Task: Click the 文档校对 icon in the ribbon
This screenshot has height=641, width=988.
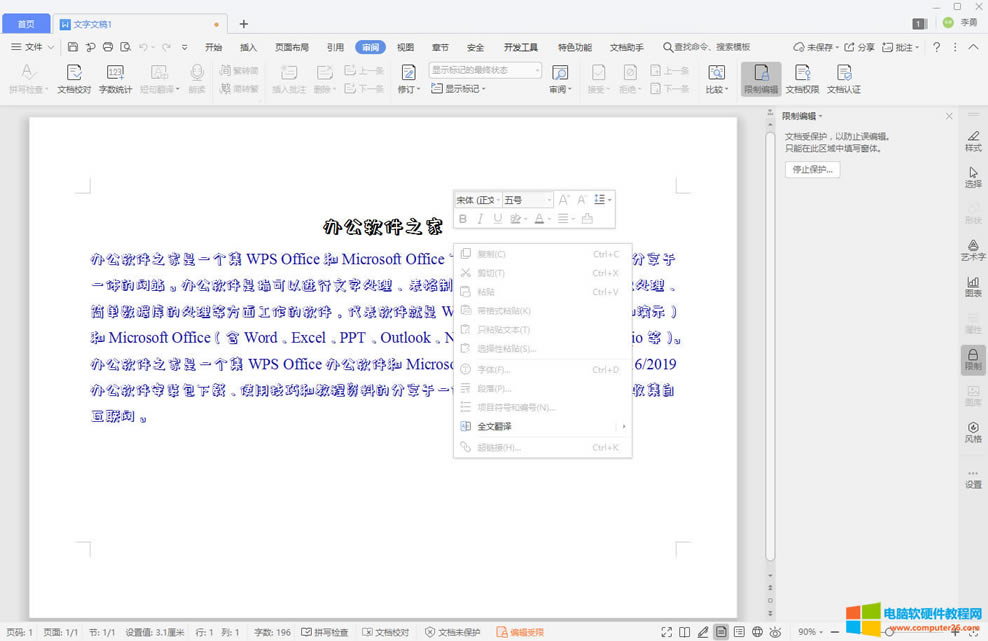Action: (x=74, y=78)
